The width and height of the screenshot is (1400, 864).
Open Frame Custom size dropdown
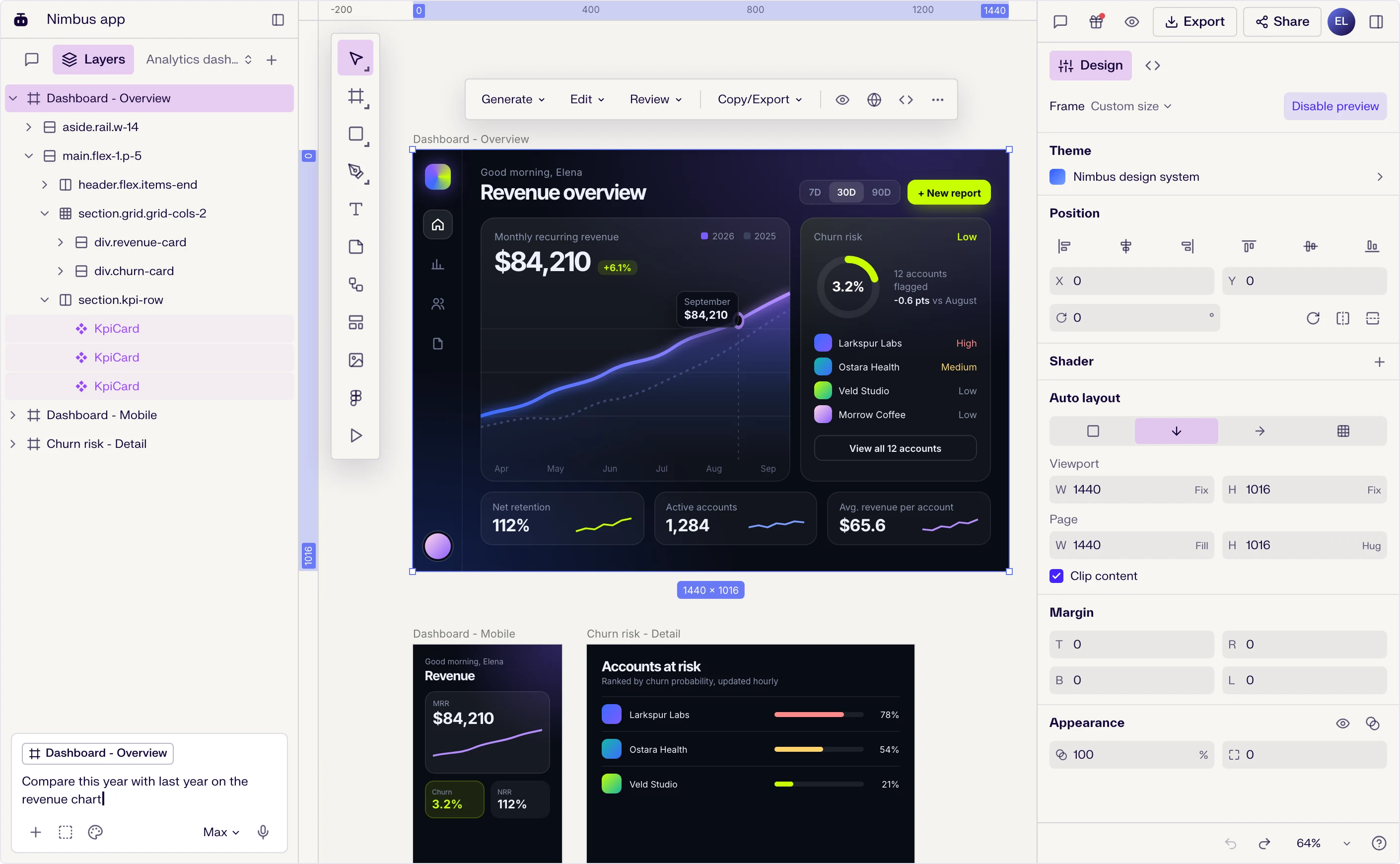[1131, 106]
